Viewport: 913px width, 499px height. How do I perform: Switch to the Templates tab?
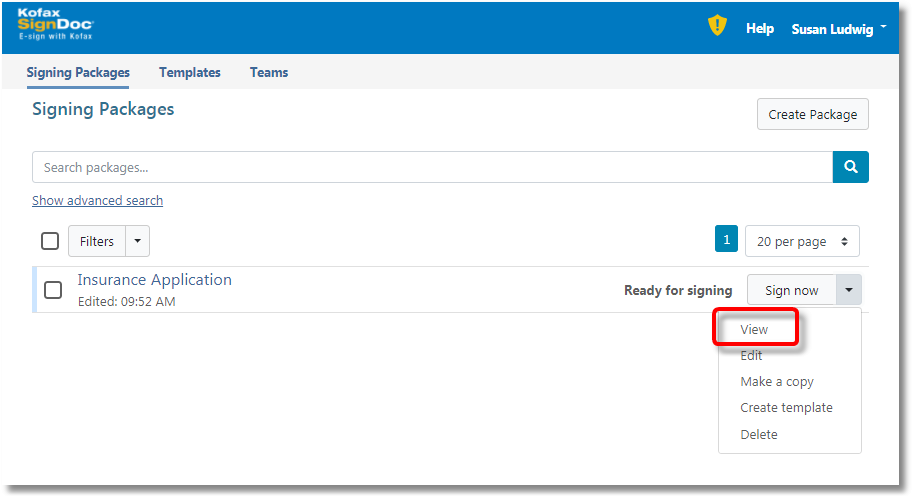(x=190, y=72)
